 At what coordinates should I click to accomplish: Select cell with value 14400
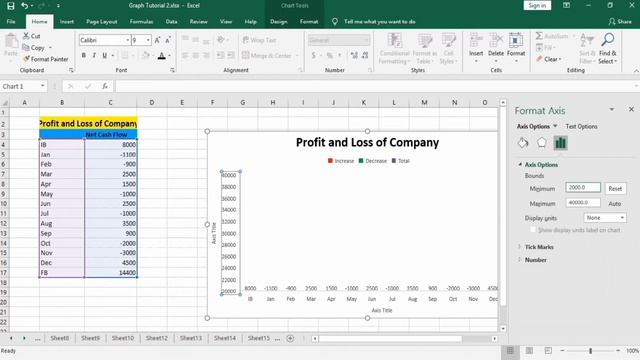click(111, 273)
